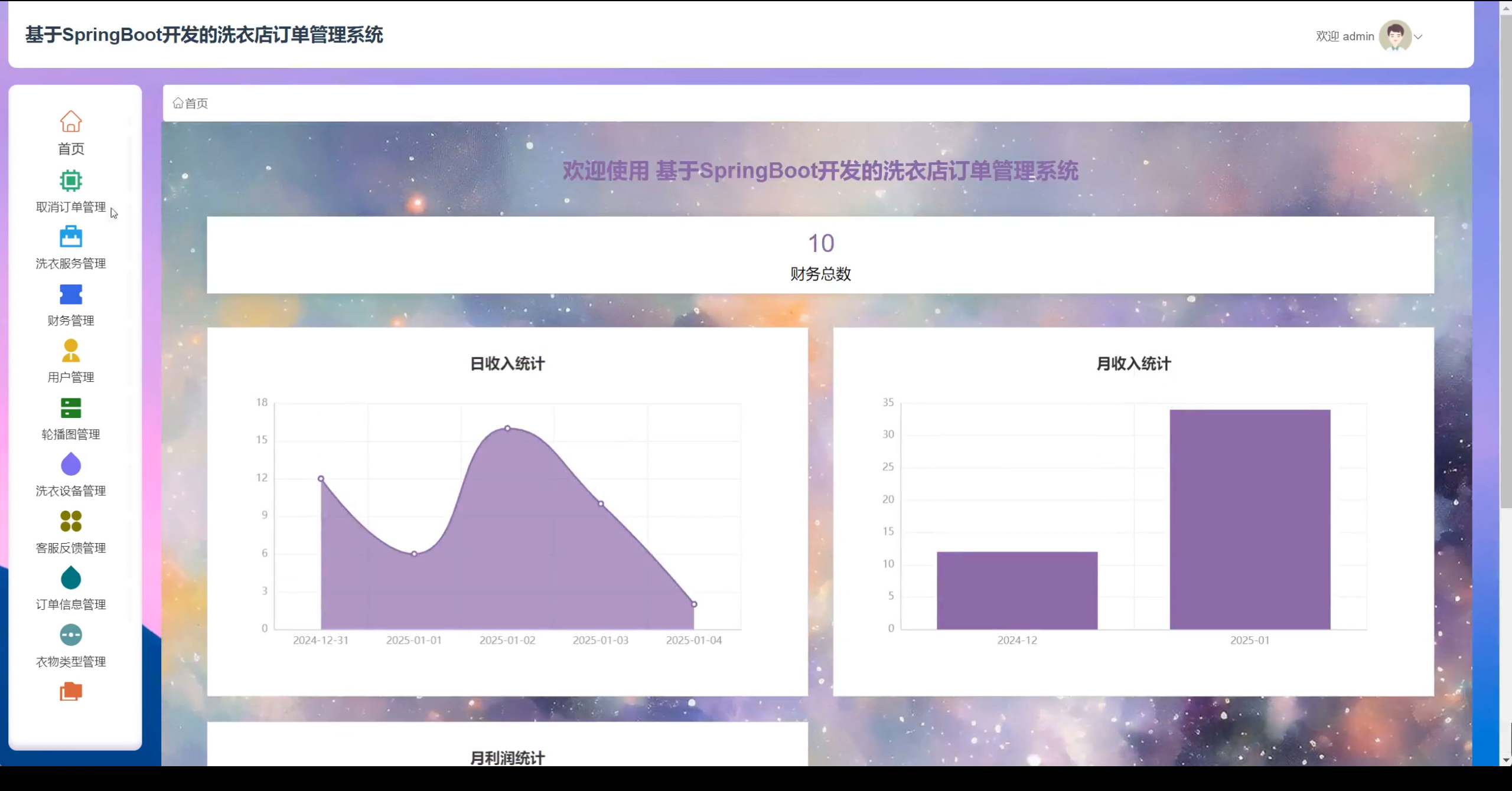The height and width of the screenshot is (791, 1512).
Task: Click the yellow person icon for 用户管理
Action: coord(71,351)
